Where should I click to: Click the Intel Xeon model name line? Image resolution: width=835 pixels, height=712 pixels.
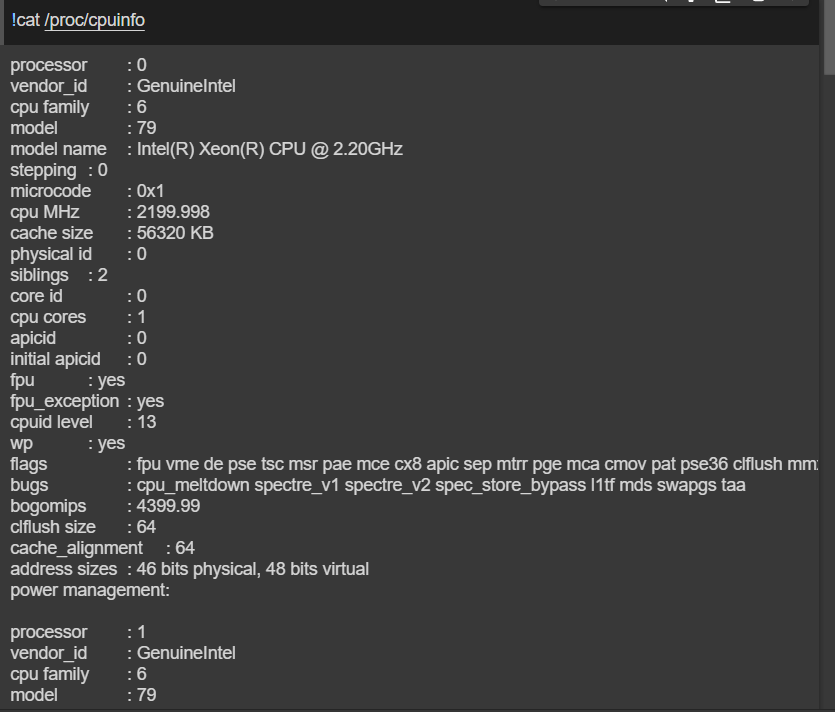pyautogui.click(x=205, y=148)
